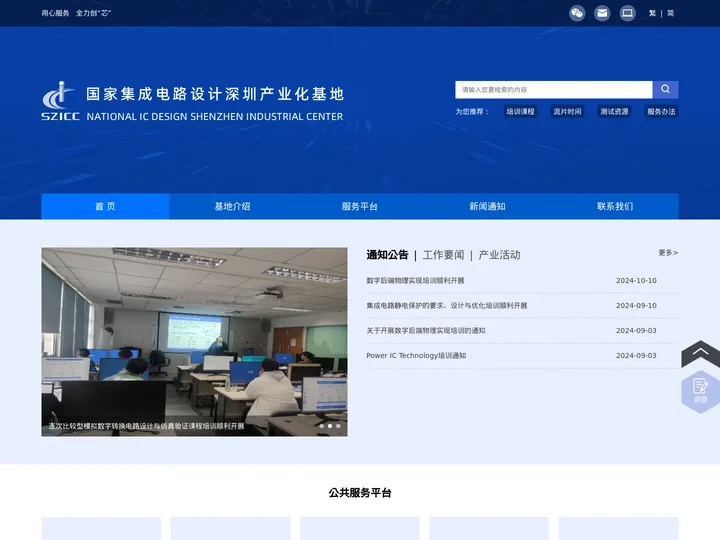Click the slogan 用心服务 全力创芯
This screenshot has height=540, width=720.
pyautogui.click(x=76, y=13)
